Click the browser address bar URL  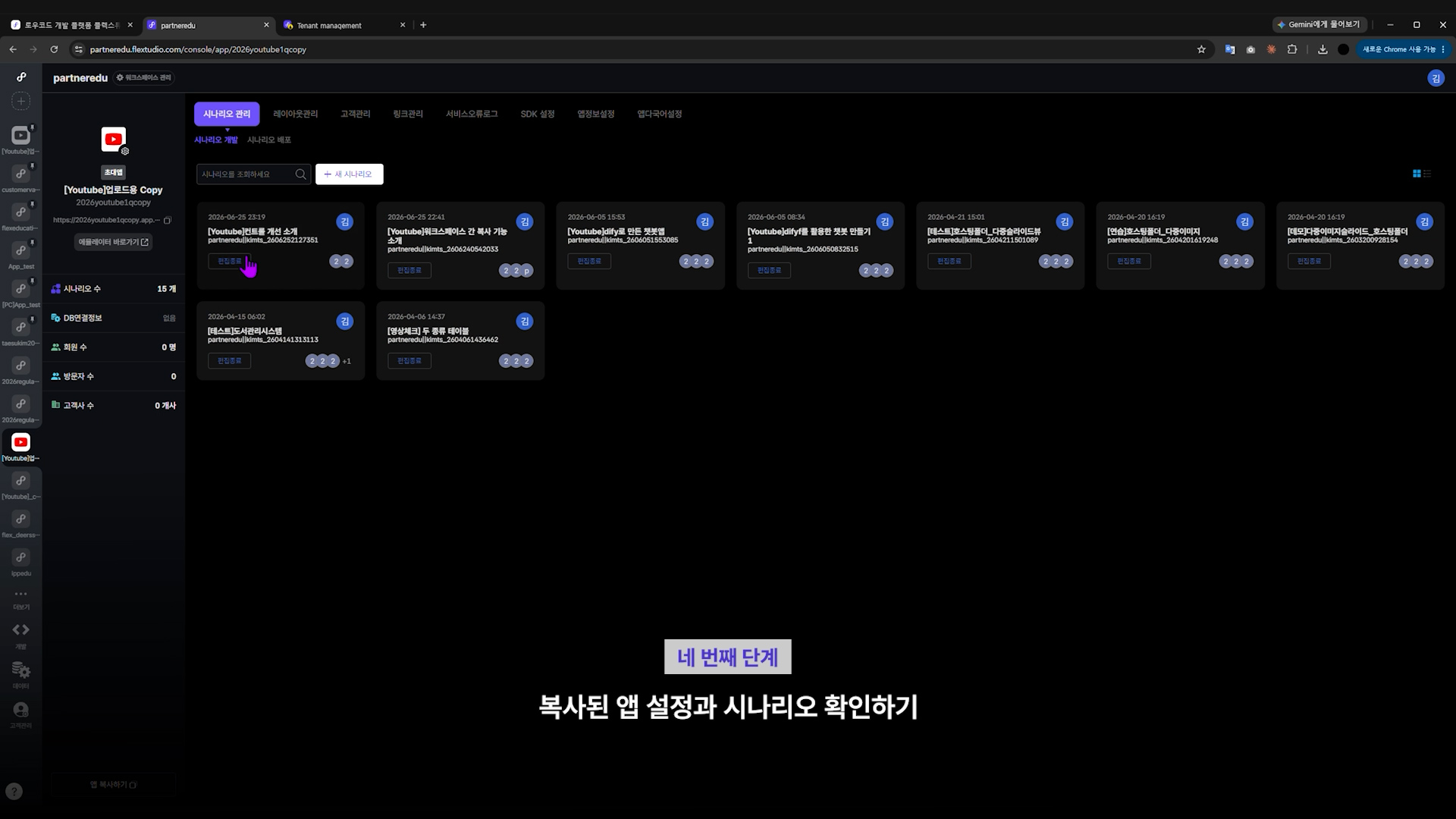(x=198, y=49)
